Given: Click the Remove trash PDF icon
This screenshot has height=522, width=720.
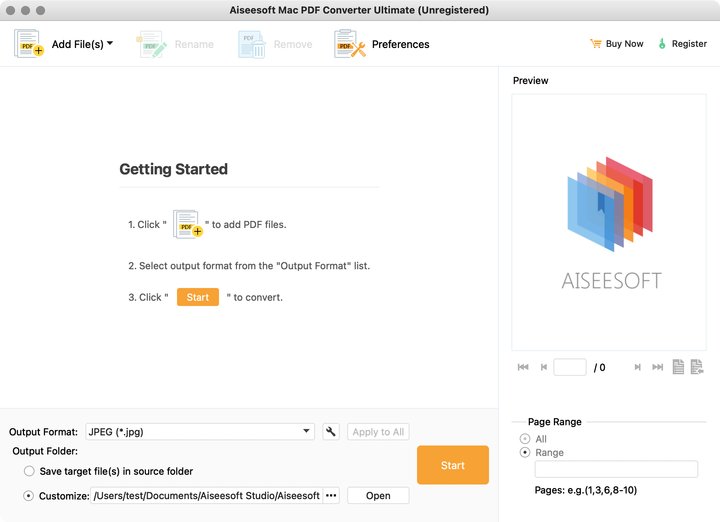Looking at the screenshot, I should pos(252,44).
